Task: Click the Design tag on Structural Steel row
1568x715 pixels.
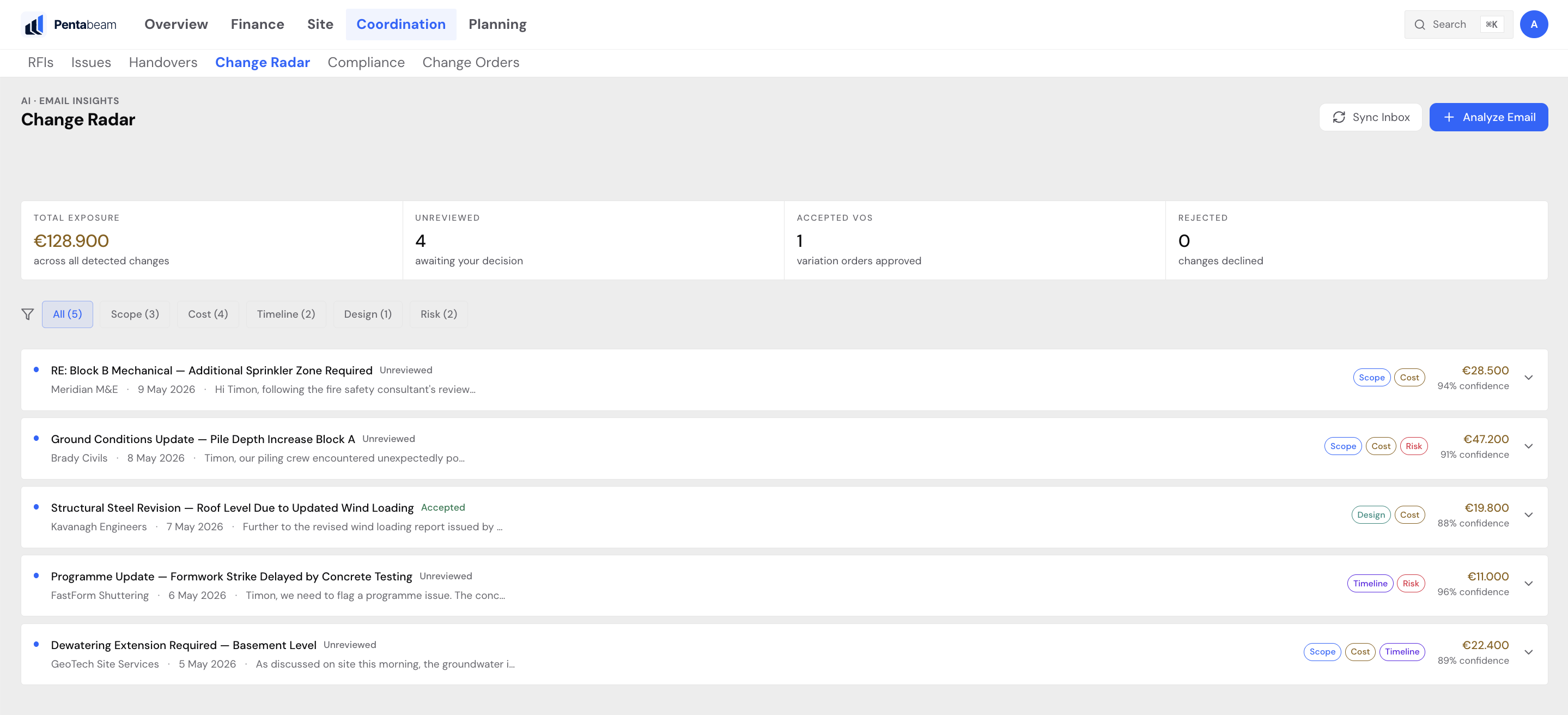Action: (x=1371, y=515)
